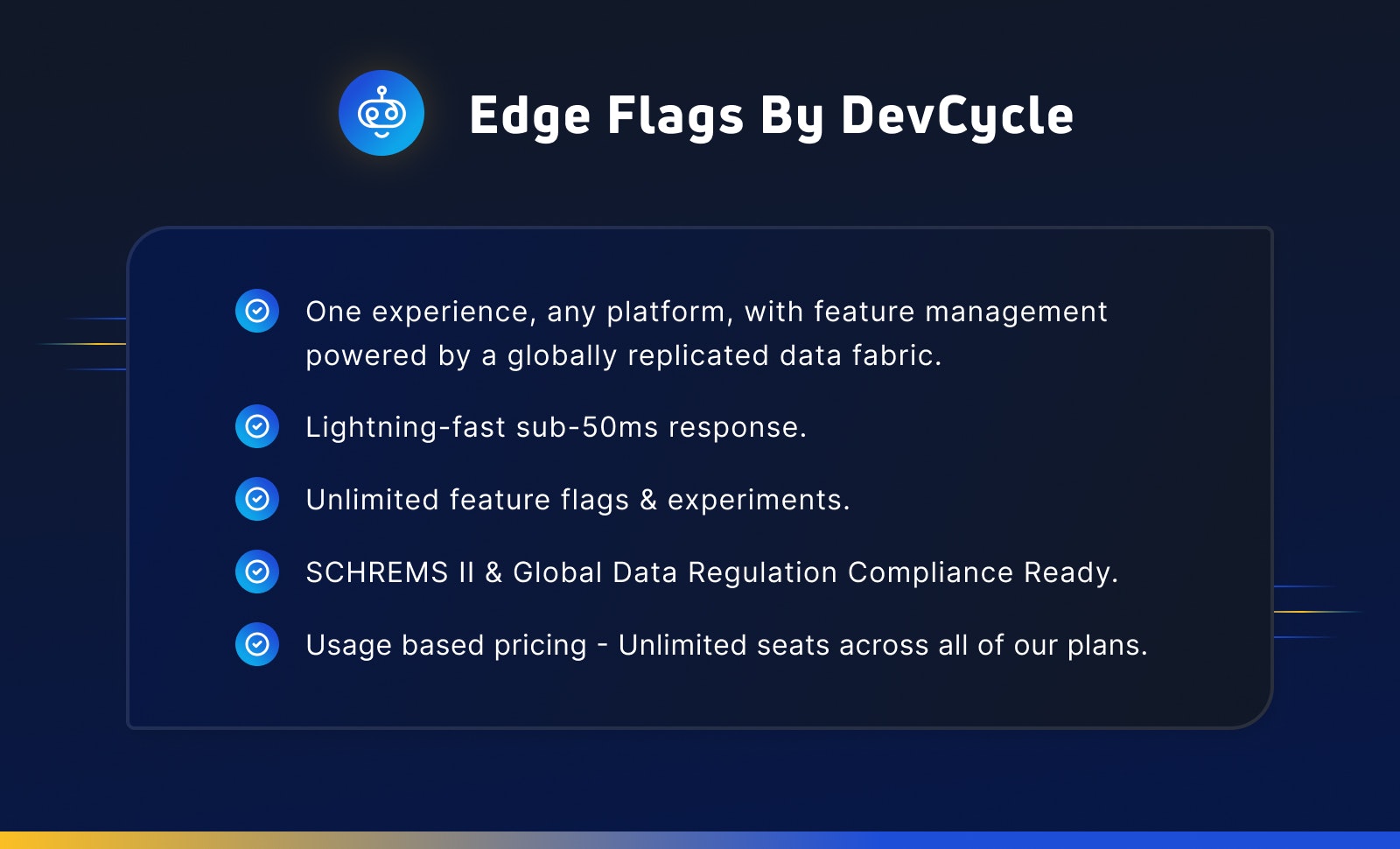Select the Edge Flags By DevCycle heading
Screen dimensions: 1400x849
(771, 116)
